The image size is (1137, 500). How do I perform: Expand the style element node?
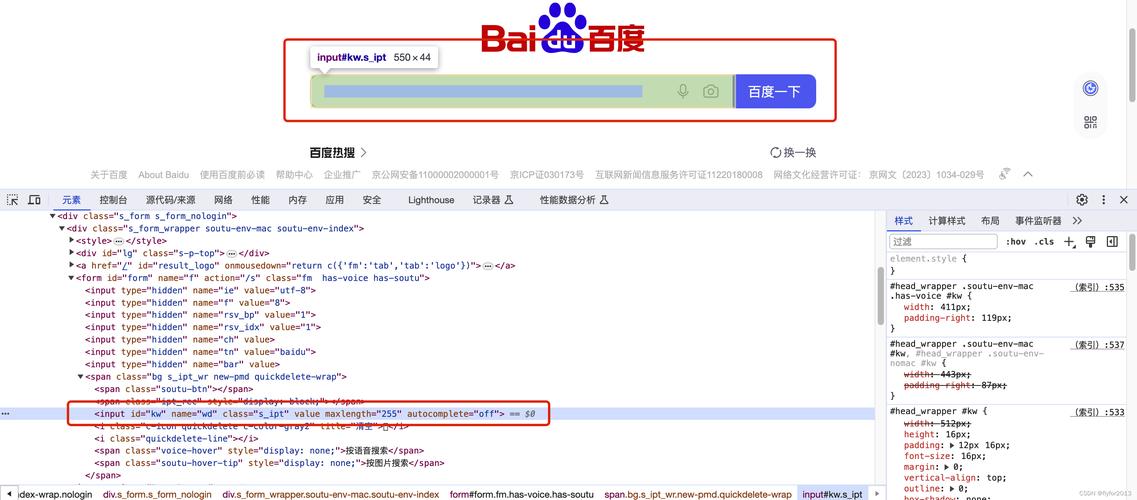pos(72,241)
